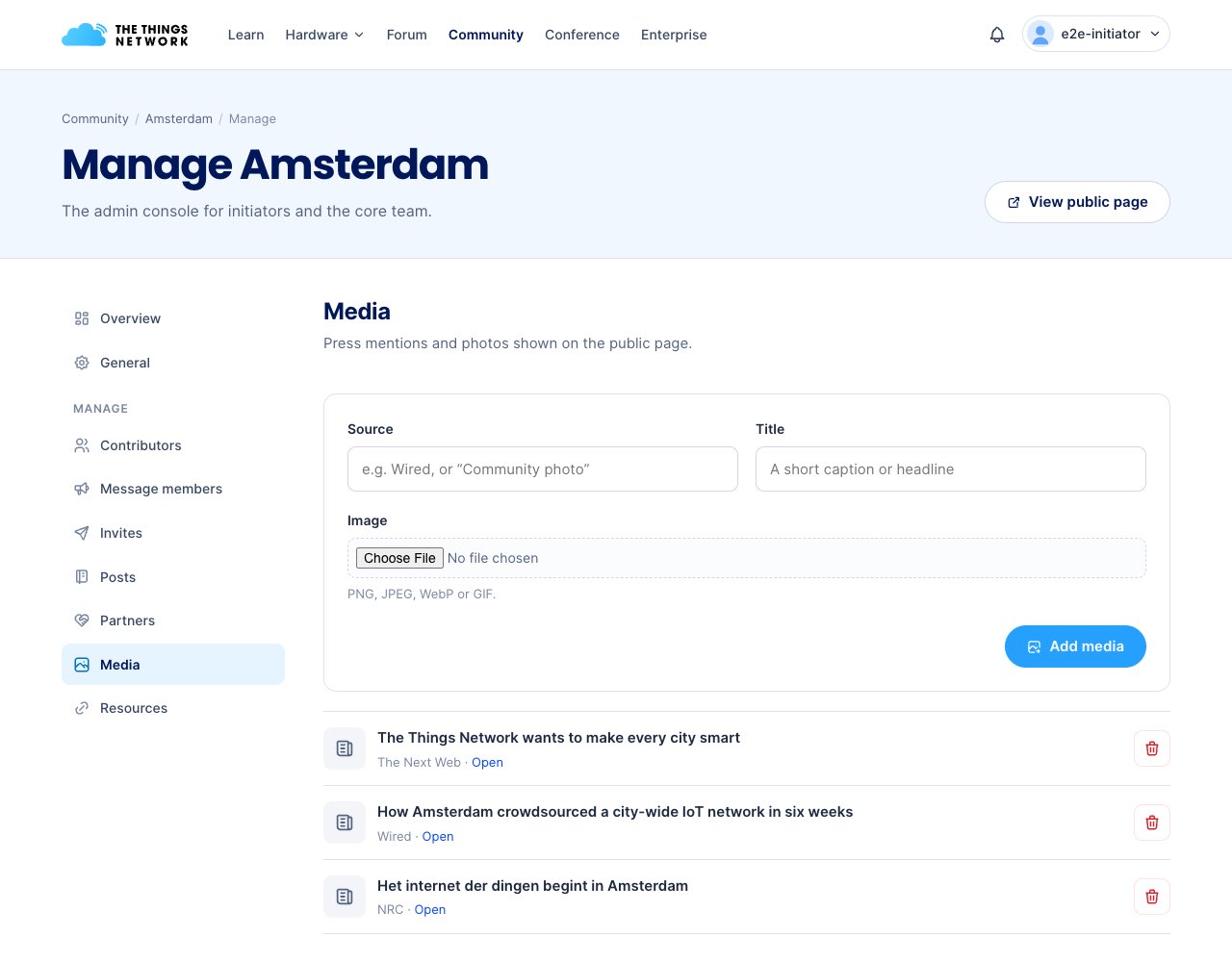Viewport: 1232px width, 962px height.
Task: Click article icon for Wired item
Action: click(x=345, y=823)
